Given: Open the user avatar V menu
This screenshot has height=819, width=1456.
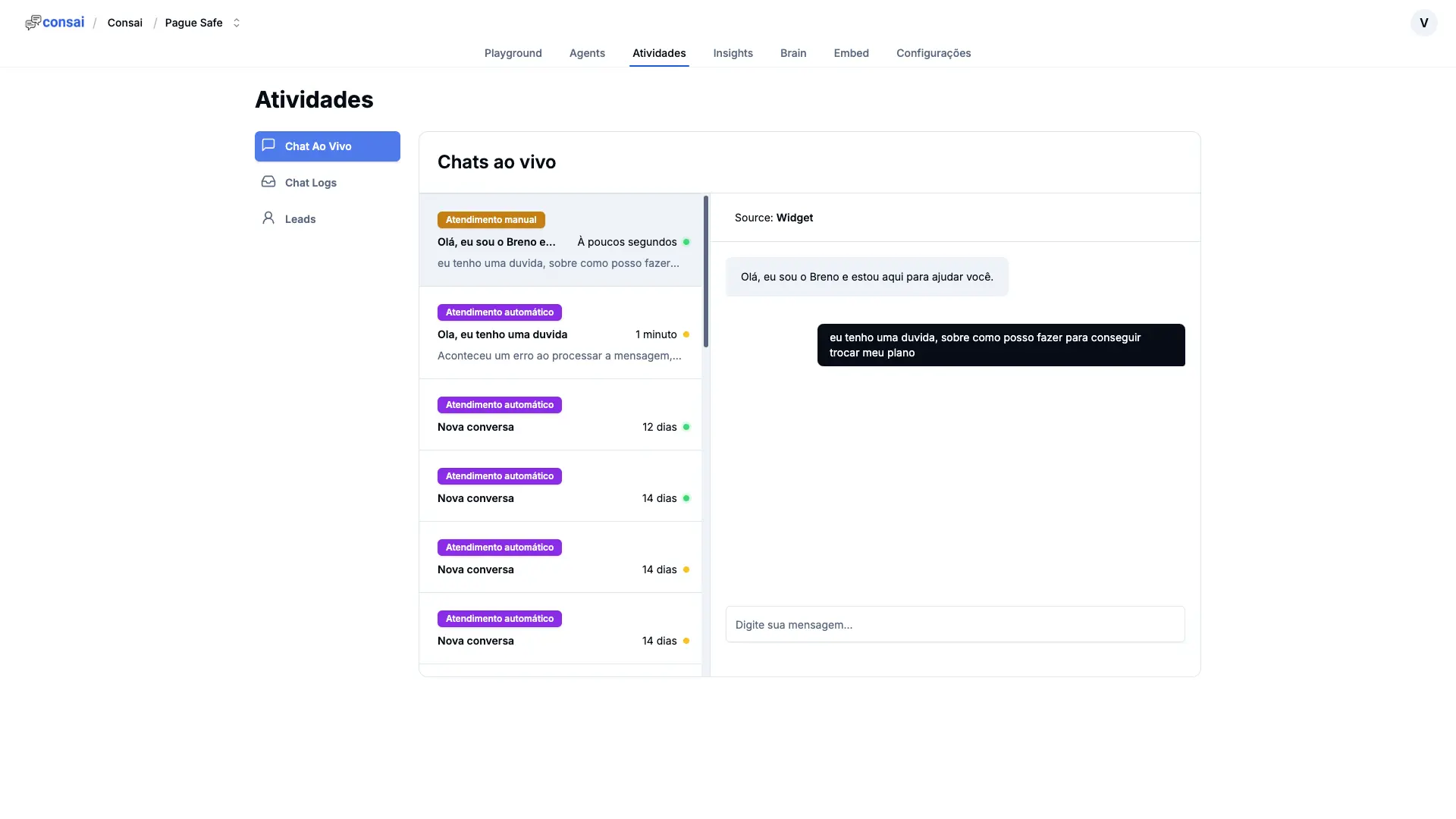Looking at the screenshot, I should tap(1423, 23).
